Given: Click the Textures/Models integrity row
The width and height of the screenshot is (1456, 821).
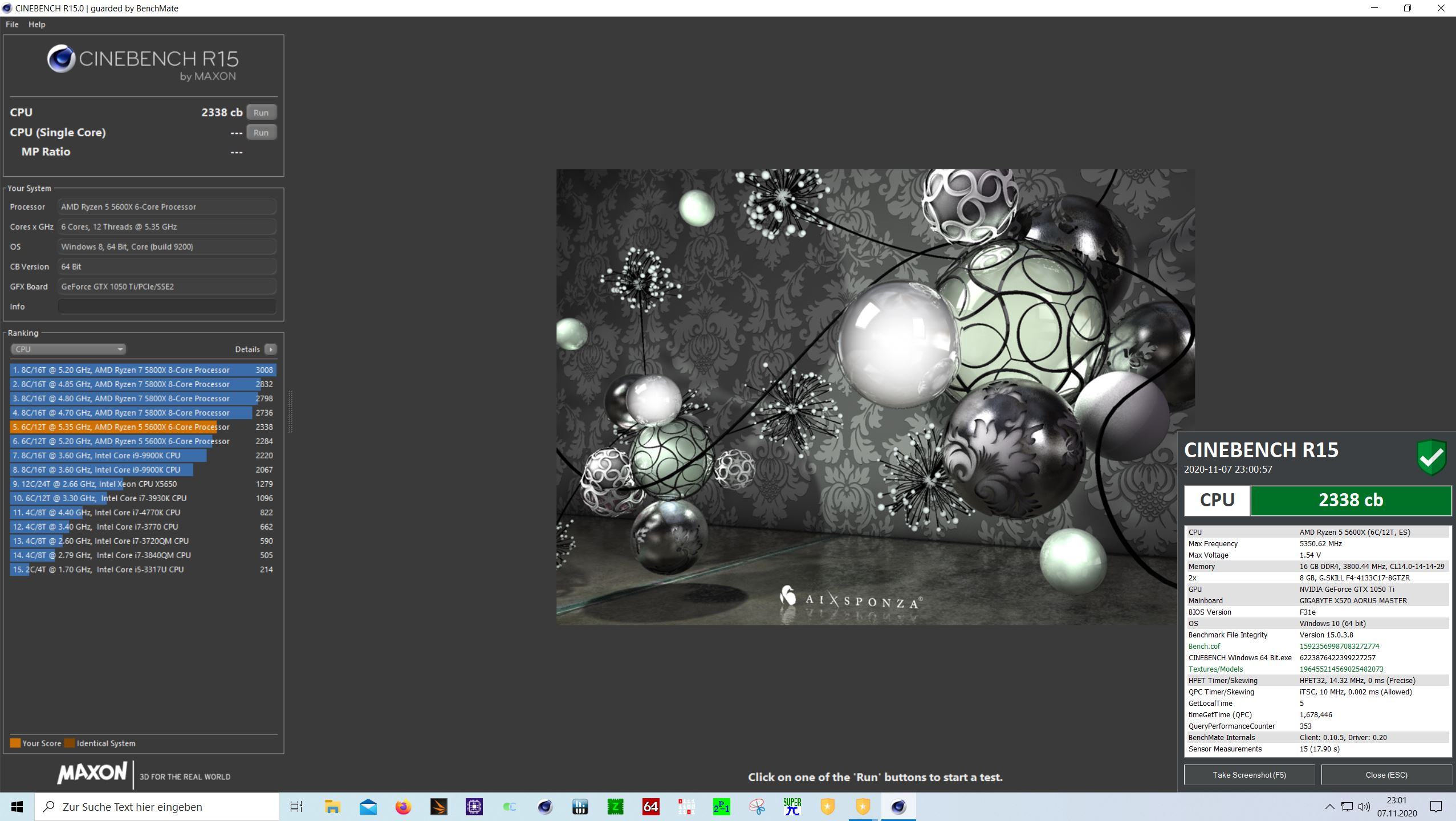Looking at the screenshot, I should click(1318, 669).
